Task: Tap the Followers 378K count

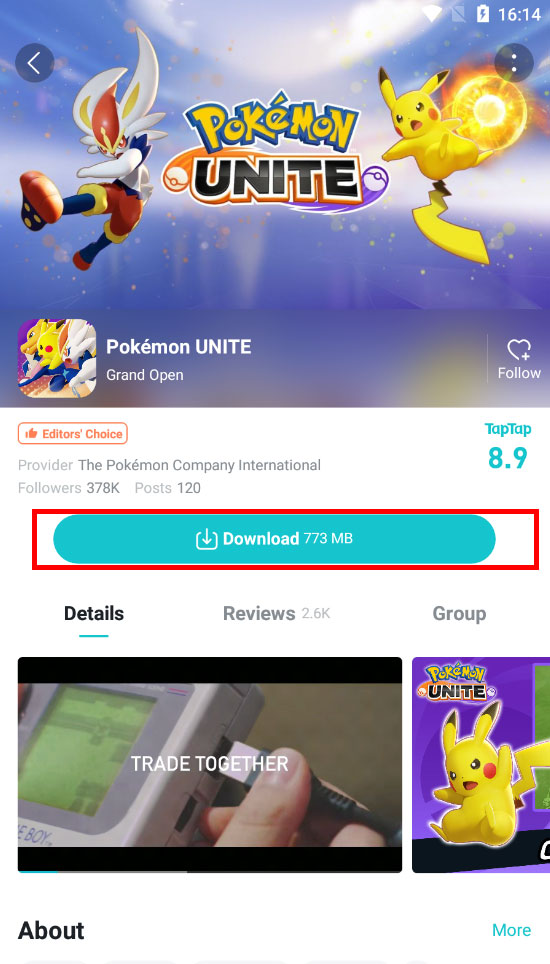Action: click(x=69, y=488)
